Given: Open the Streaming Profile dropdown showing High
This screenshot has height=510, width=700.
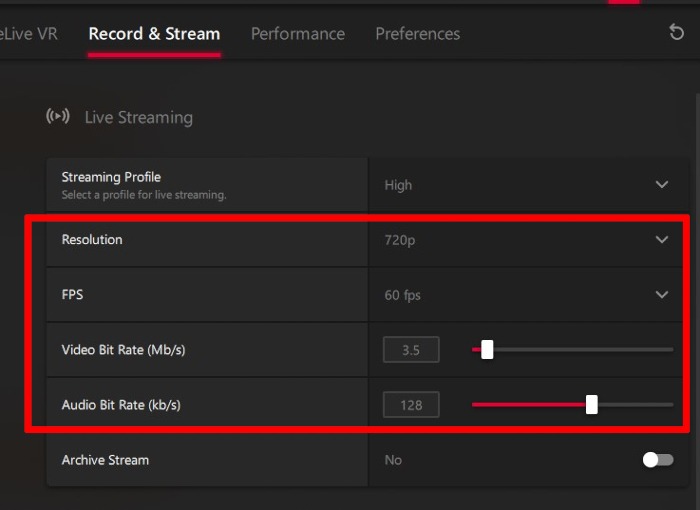Looking at the screenshot, I should (x=529, y=184).
